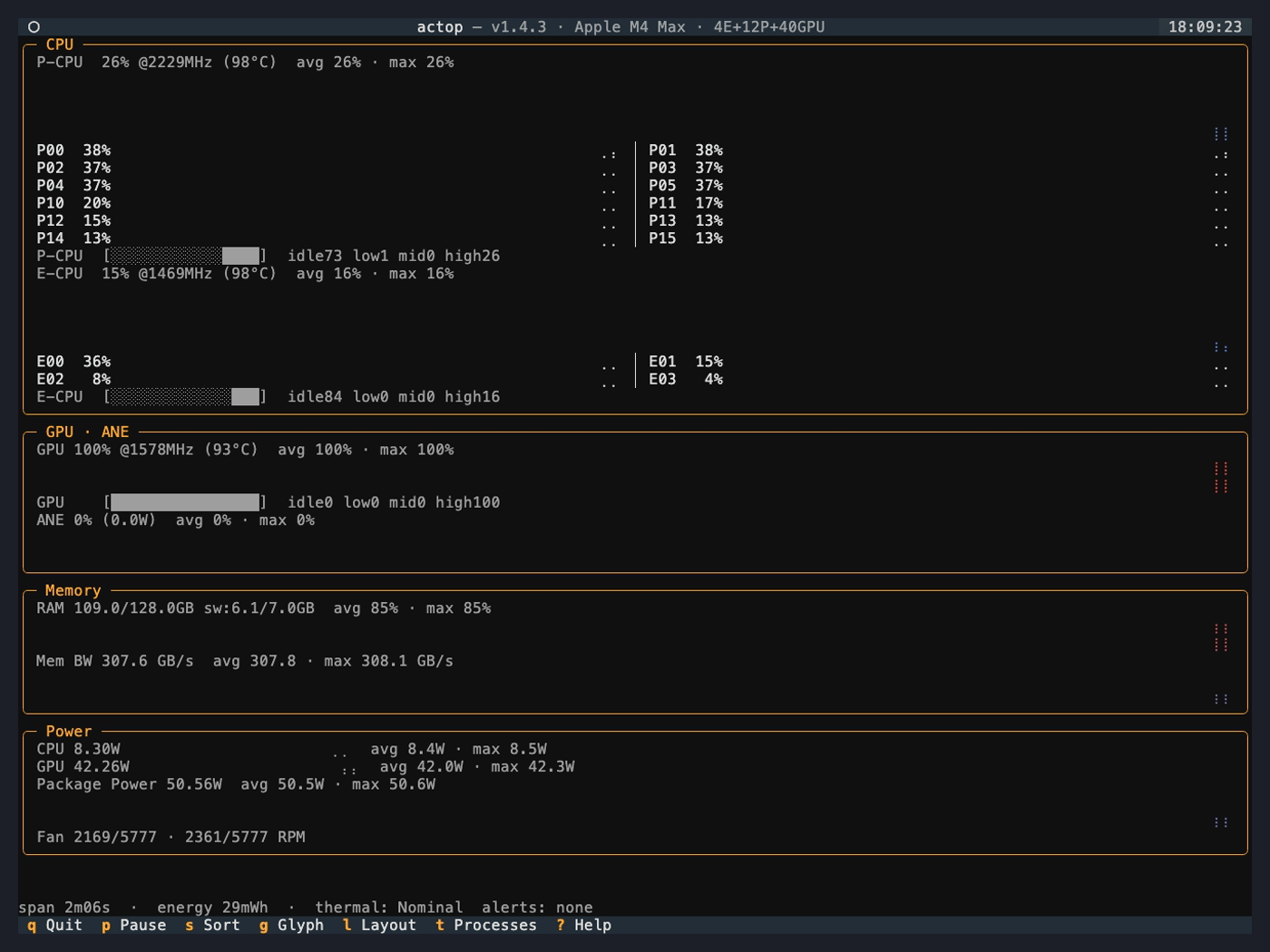Click 'idle84 low0 mid0 high16' text
The image size is (1270, 952).
coord(394,396)
